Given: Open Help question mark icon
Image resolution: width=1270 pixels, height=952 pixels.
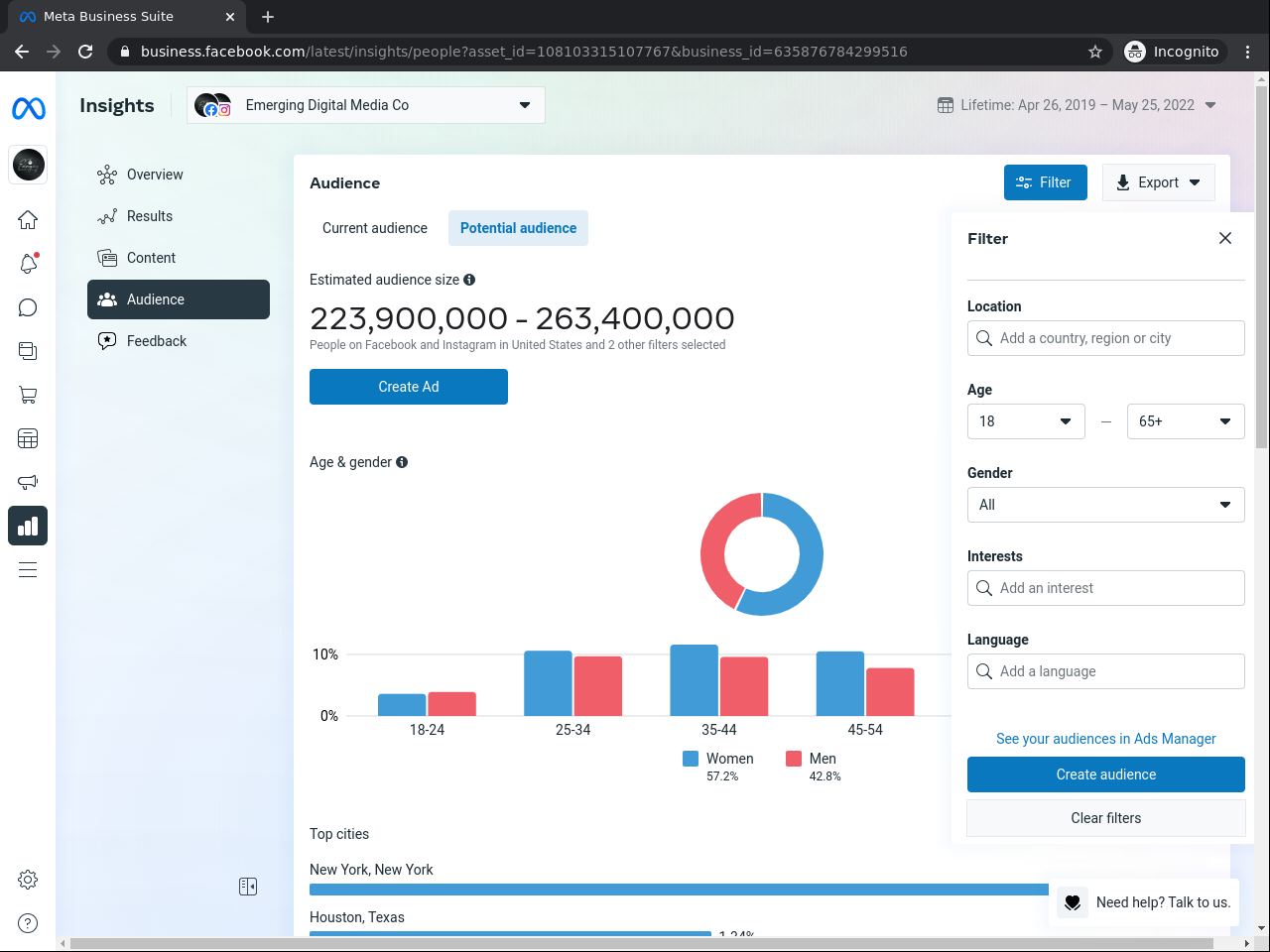Looking at the screenshot, I should click(x=28, y=923).
